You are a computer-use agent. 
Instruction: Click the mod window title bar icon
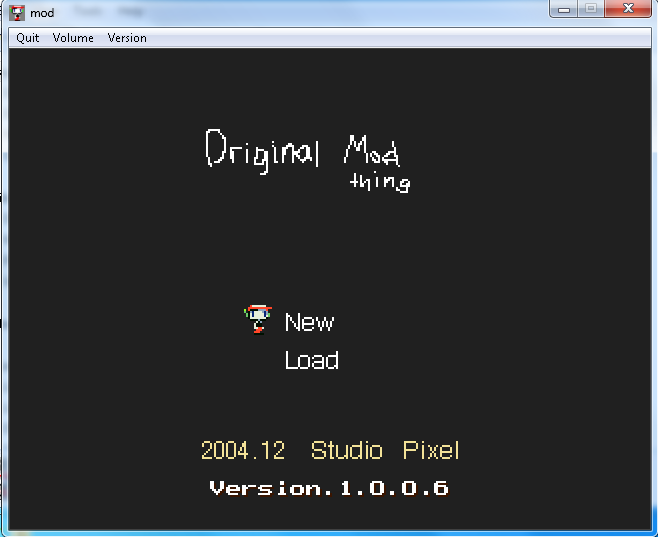click(x=17, y=13)
